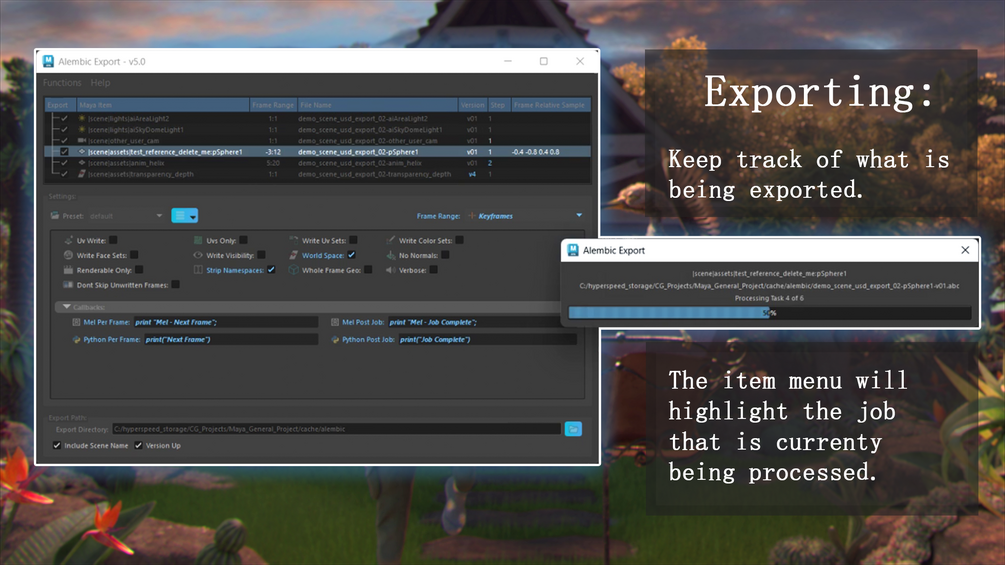
Task: Click the Write Face Sets icon
Action: [x=69, y=255]
